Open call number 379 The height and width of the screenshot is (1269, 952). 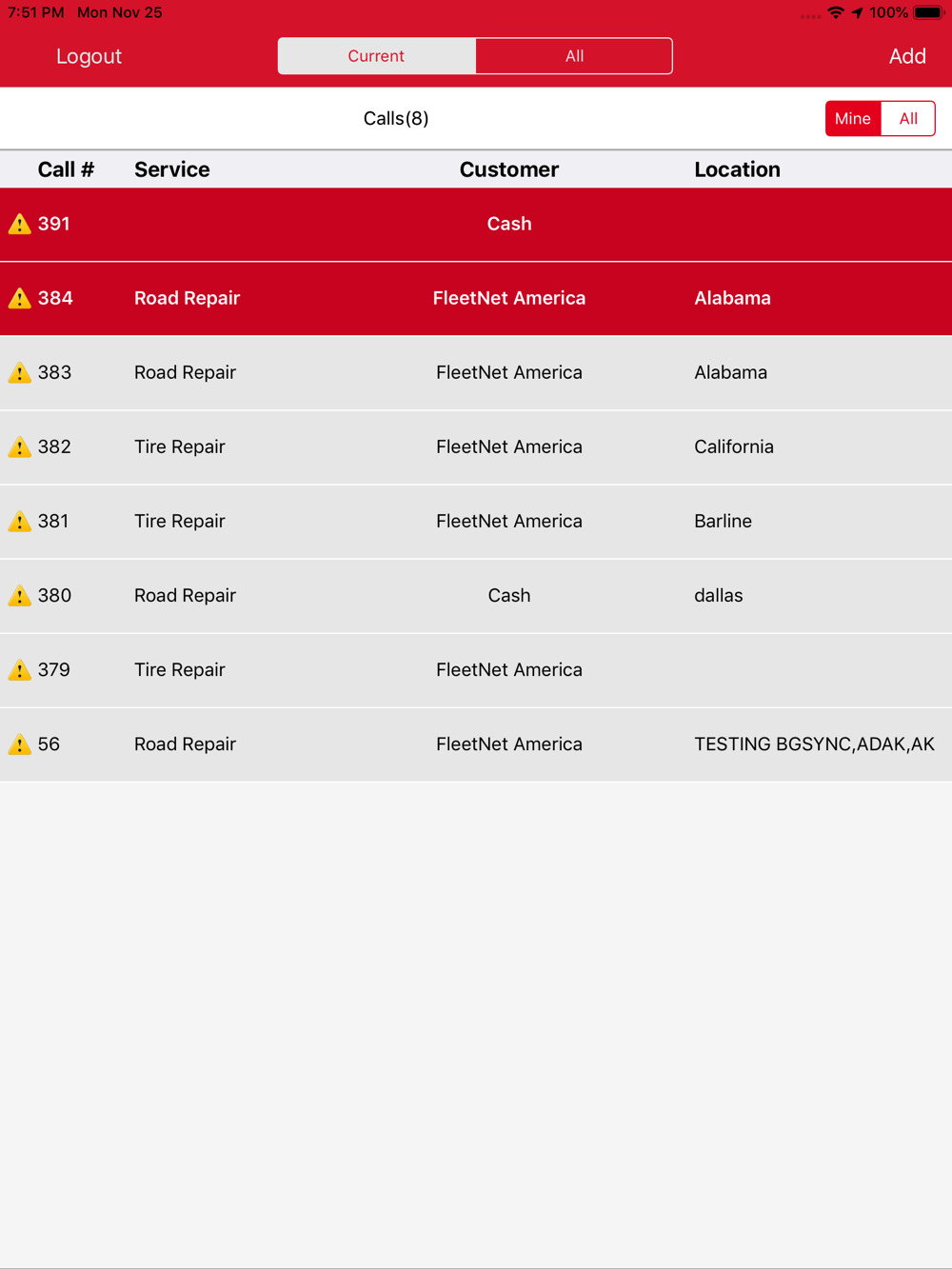[x=476, y=669]
